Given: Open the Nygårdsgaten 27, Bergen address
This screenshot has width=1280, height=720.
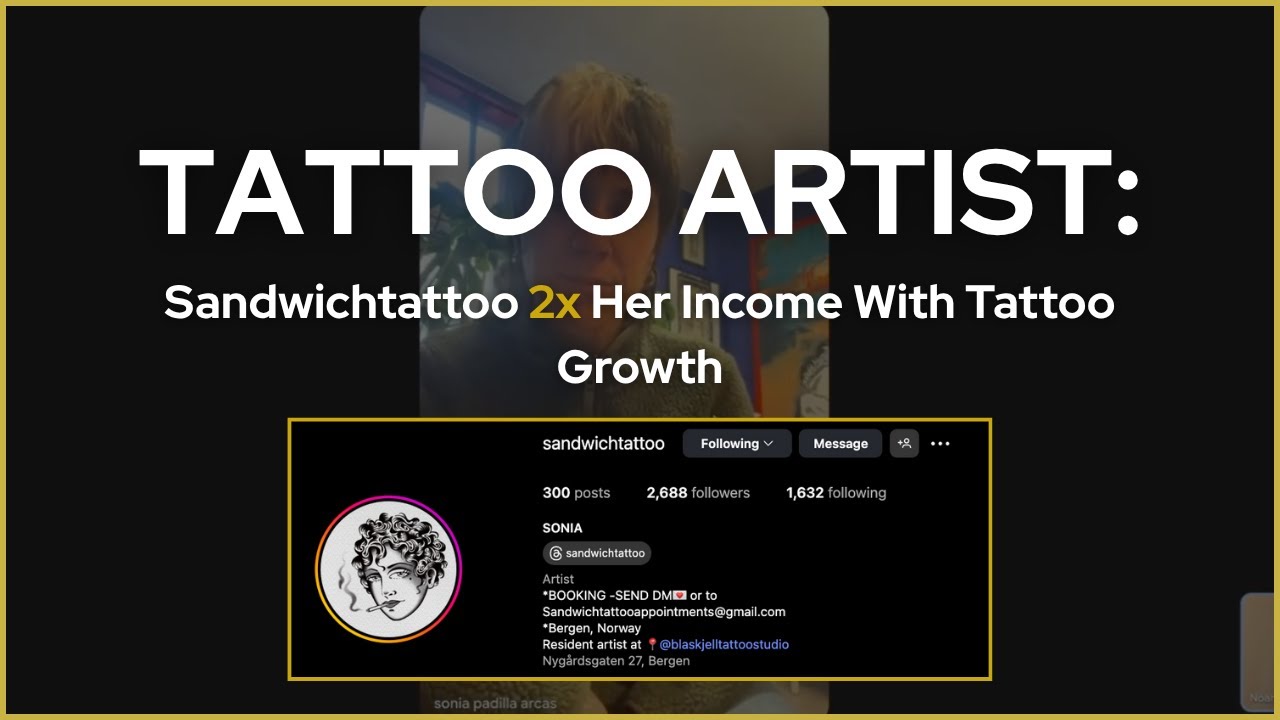Looking at the screenshot, I should pyautogui.click(x=616, y=661).
